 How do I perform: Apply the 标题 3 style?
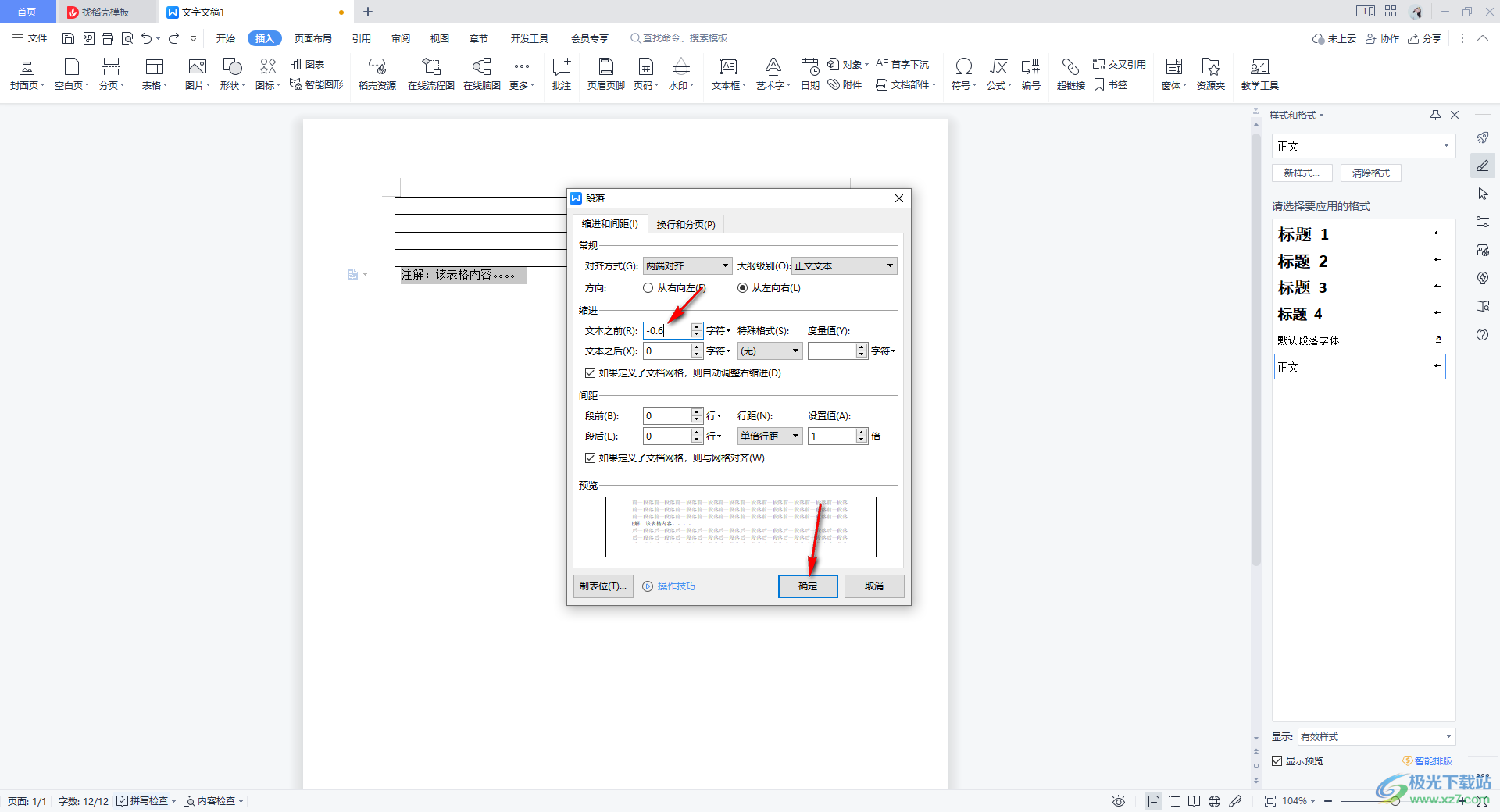[1359, 287]
